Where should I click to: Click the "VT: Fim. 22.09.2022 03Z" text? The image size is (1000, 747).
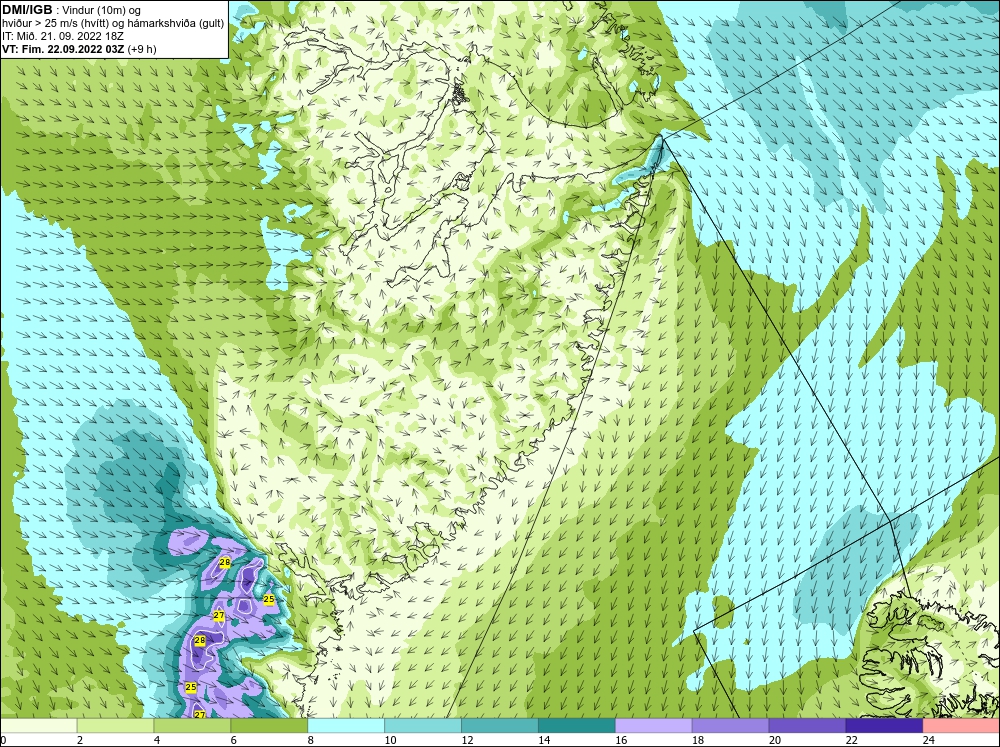point(64,49)
